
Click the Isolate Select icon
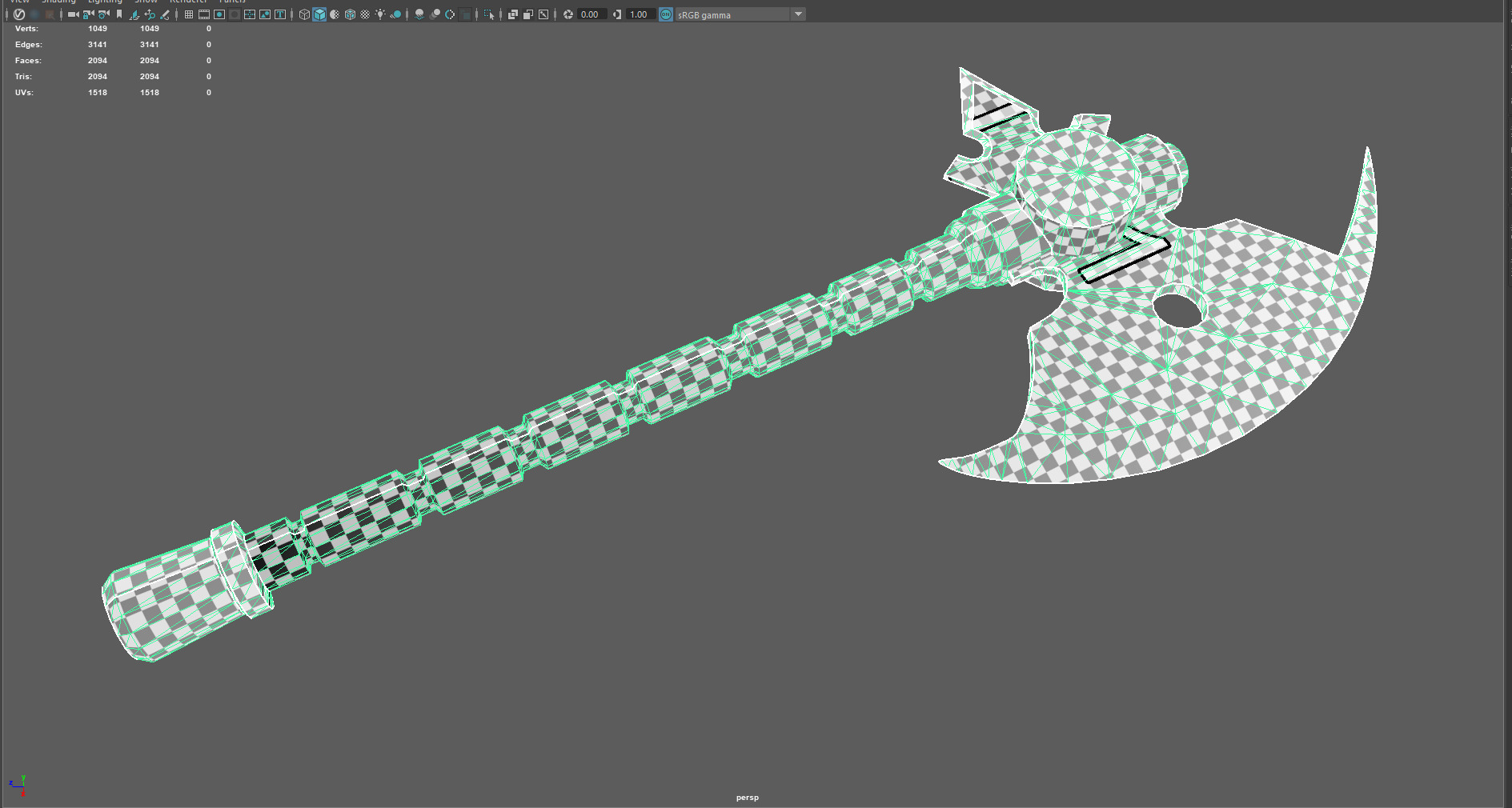click(x=489, y=14)
